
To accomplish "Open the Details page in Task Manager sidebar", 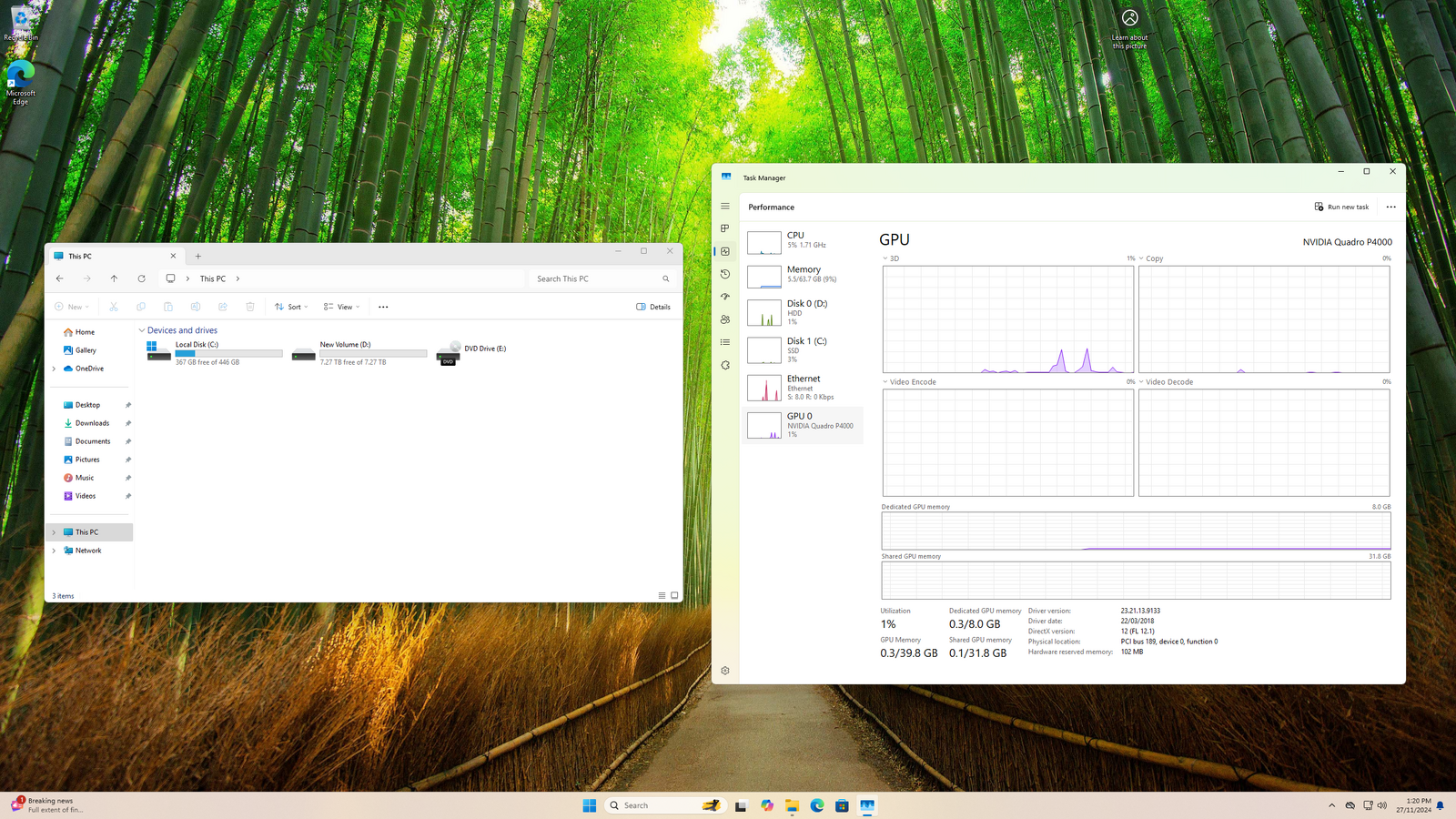I will coord(725,342).
